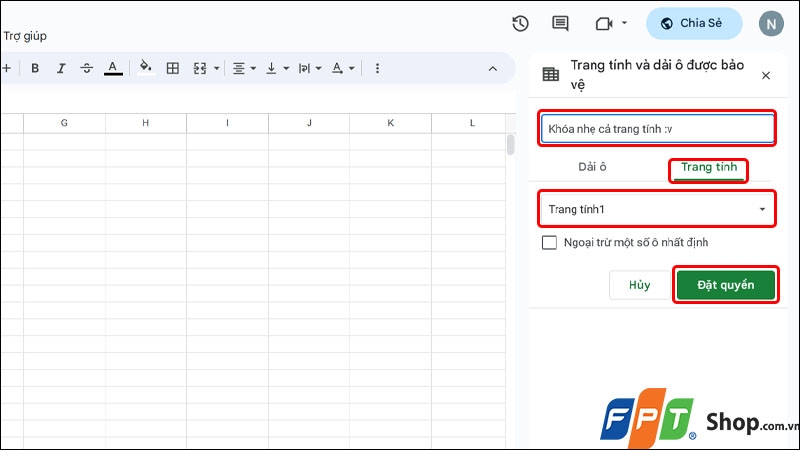Open the text color picker
Viewport: 800px width, 450px height.
(x=113, y=68)
